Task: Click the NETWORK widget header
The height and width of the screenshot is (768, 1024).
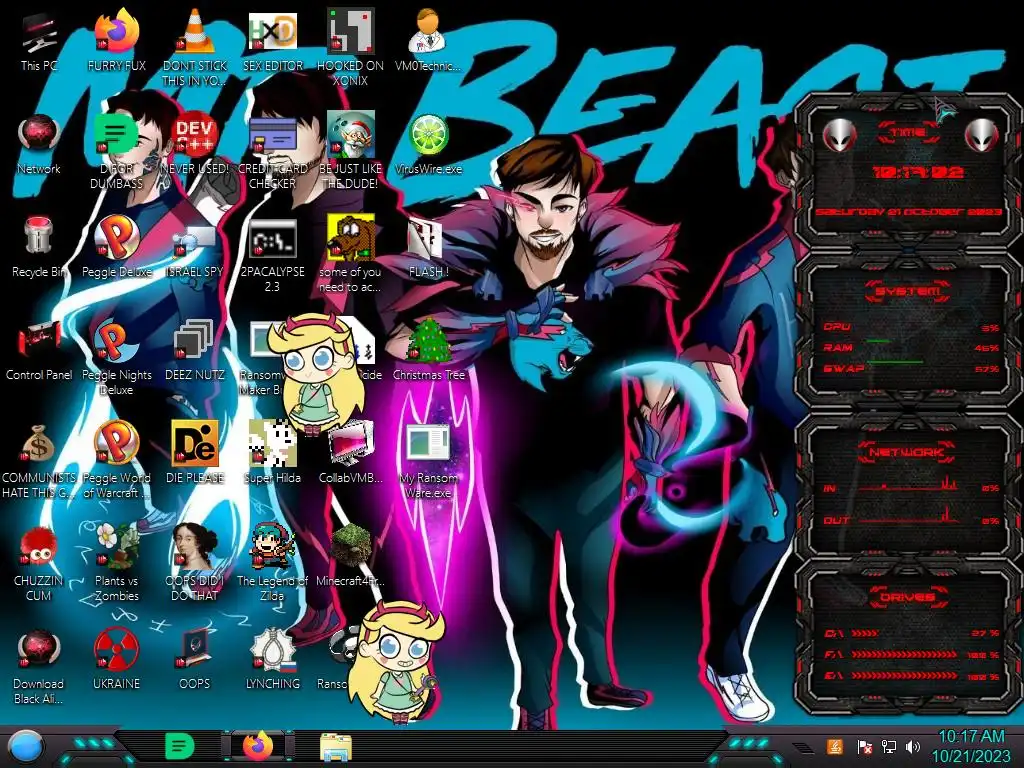Action: pyautogui.click(x=906, y=452)
